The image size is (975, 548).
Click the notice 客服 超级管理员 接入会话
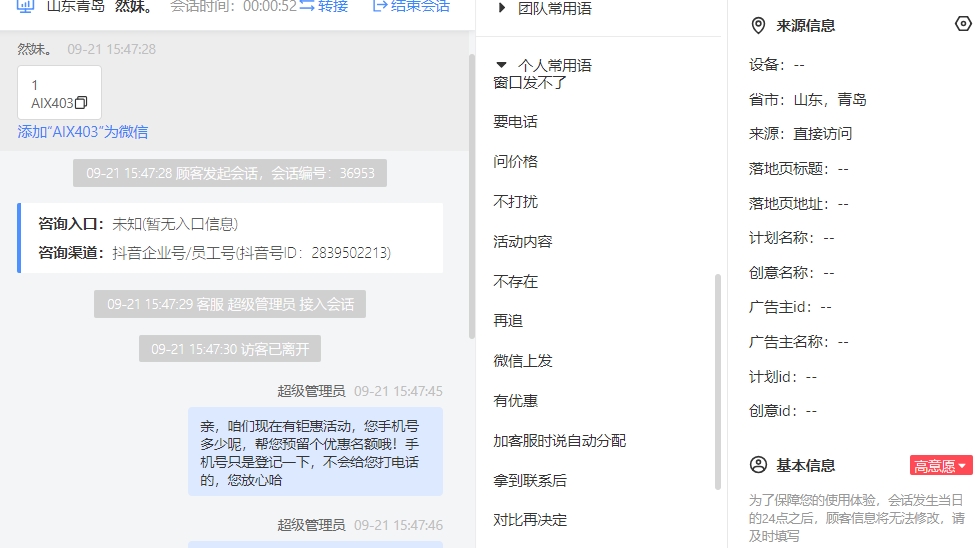point(229,304)
